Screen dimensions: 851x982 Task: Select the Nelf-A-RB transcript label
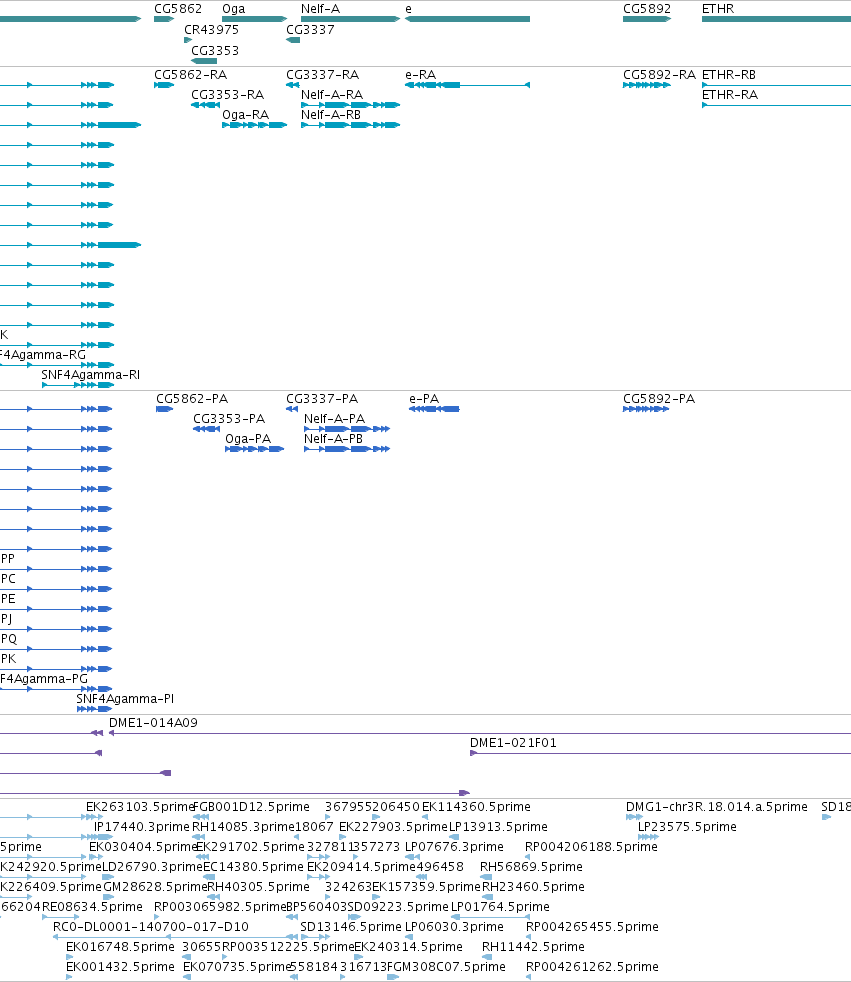[x=331, y=115]
